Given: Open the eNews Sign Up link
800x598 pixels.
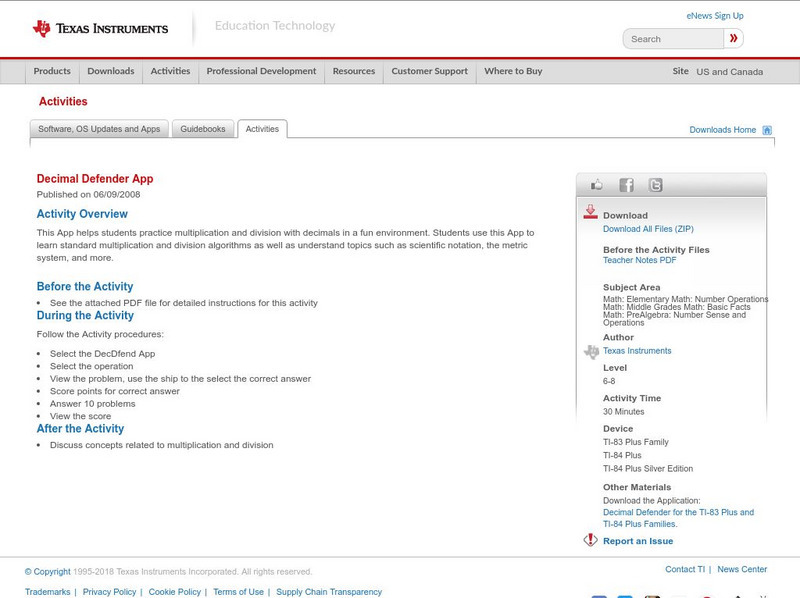Looking at the screenshot, I should coord(715,16).
